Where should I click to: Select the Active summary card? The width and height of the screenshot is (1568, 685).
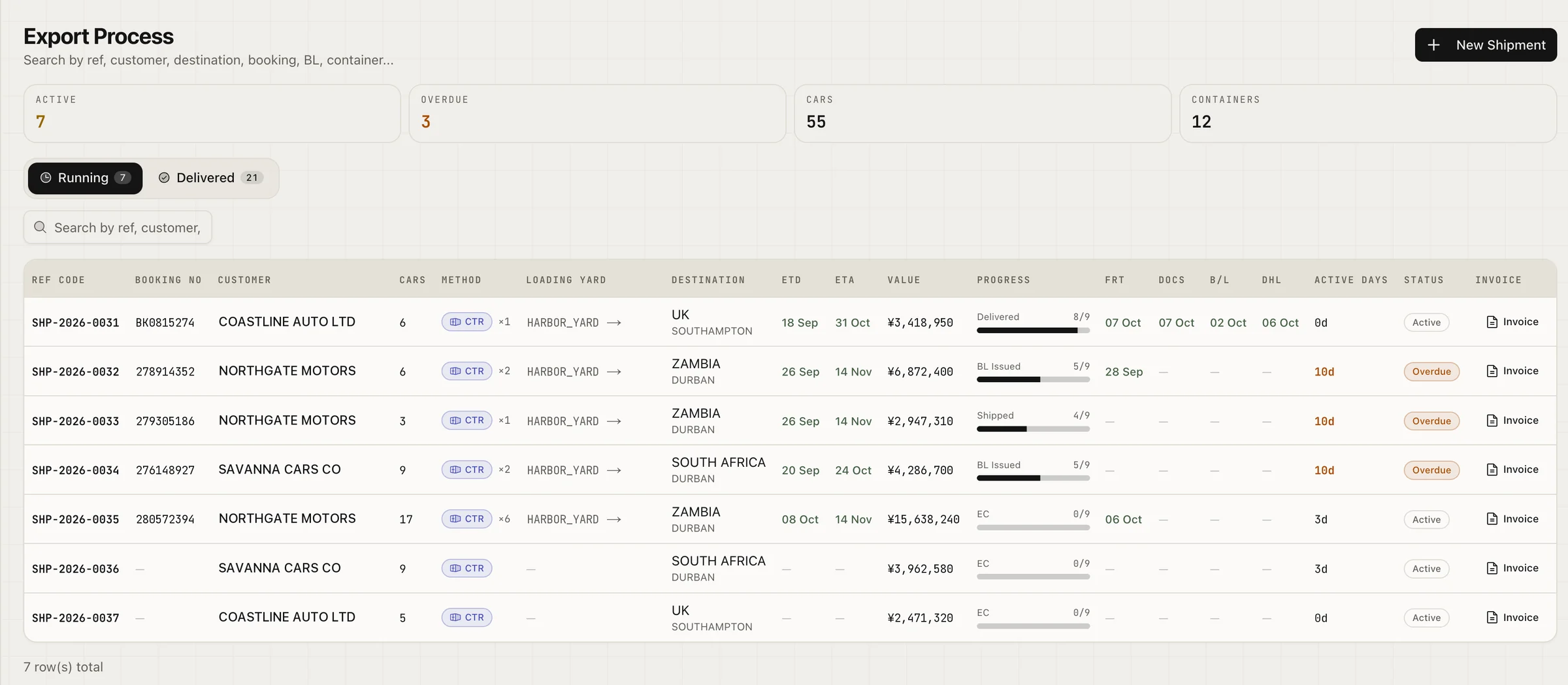[212, 113]
